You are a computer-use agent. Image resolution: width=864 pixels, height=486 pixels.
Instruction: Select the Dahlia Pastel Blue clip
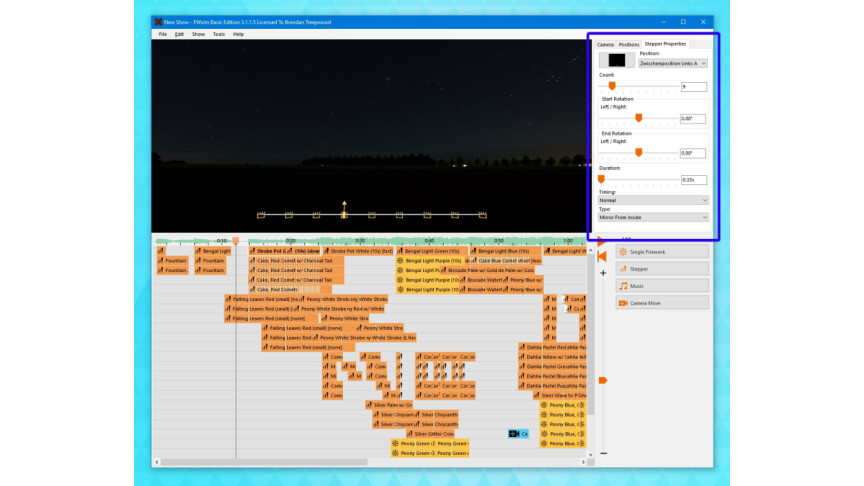(x=540, y=376)
